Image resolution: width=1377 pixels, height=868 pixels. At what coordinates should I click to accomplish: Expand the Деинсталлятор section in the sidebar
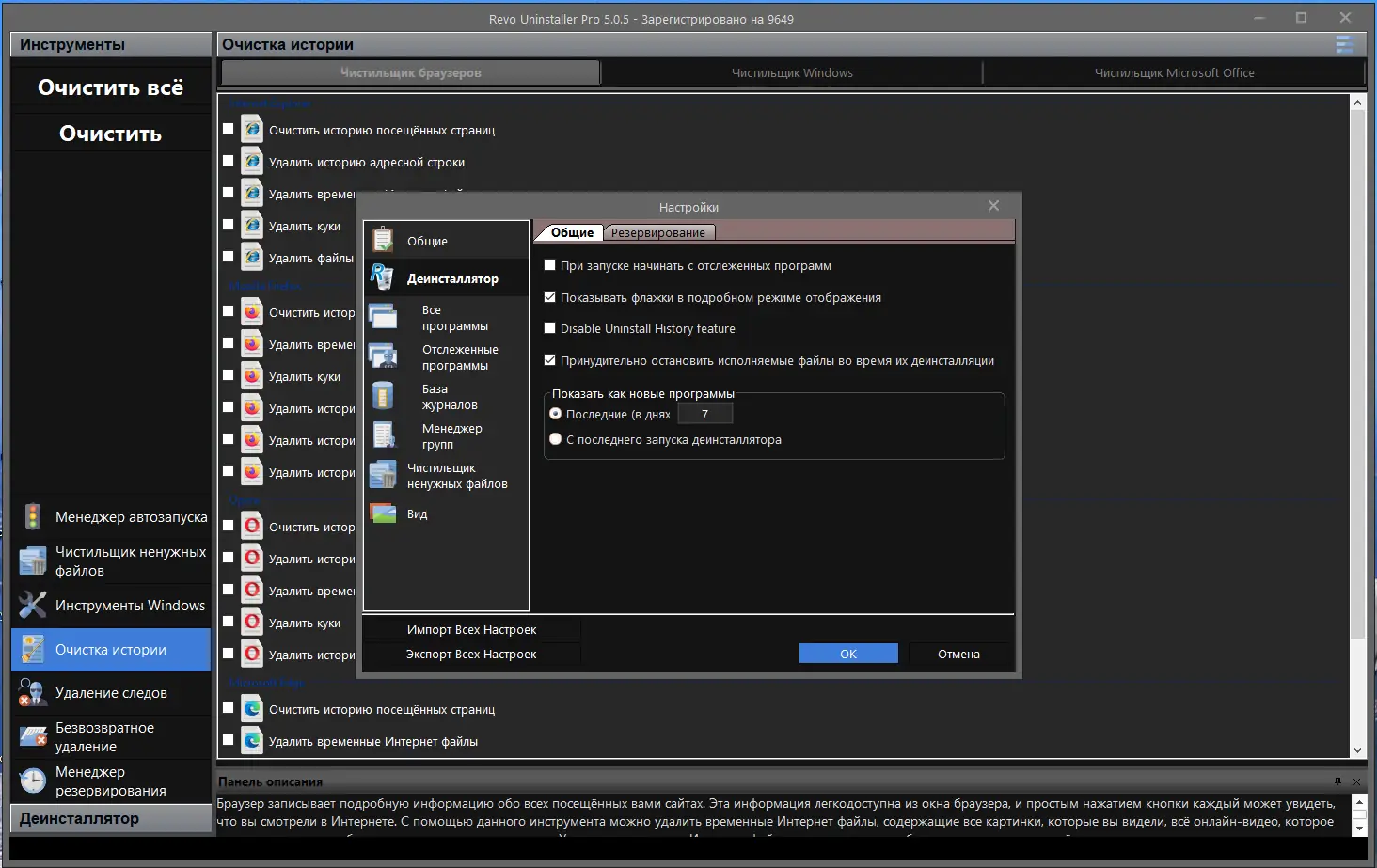pos(111,818)
